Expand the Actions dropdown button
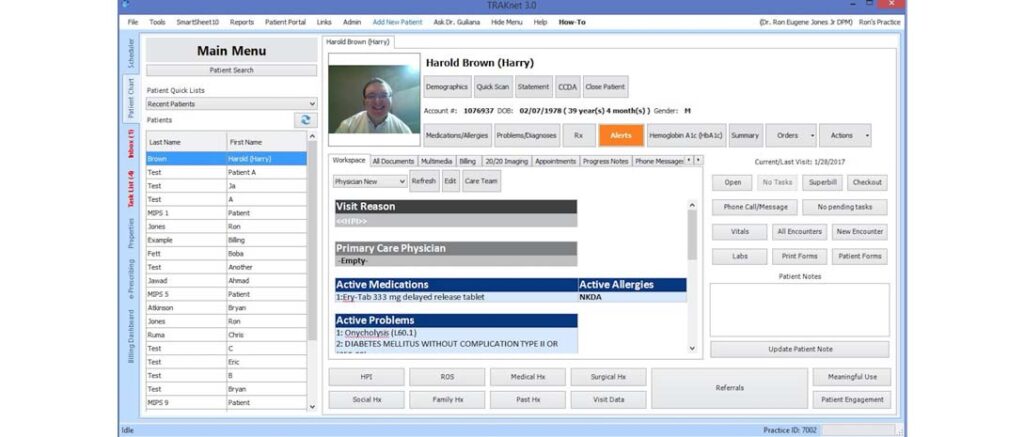This screenshot has height=437, width=1024. pyautogui.click(x=845, y=135)
